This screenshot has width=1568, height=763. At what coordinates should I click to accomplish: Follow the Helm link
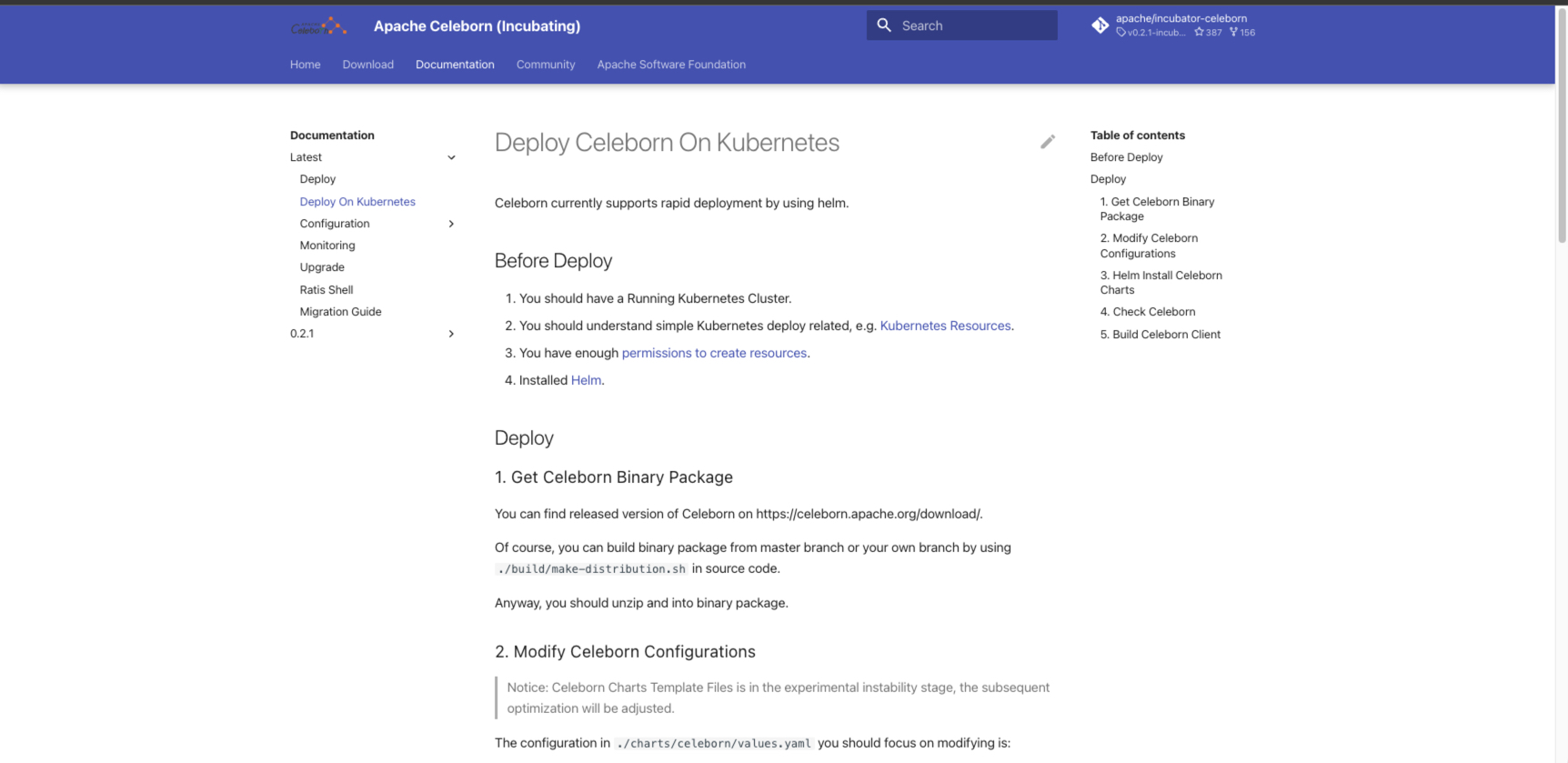click(586, 380)
